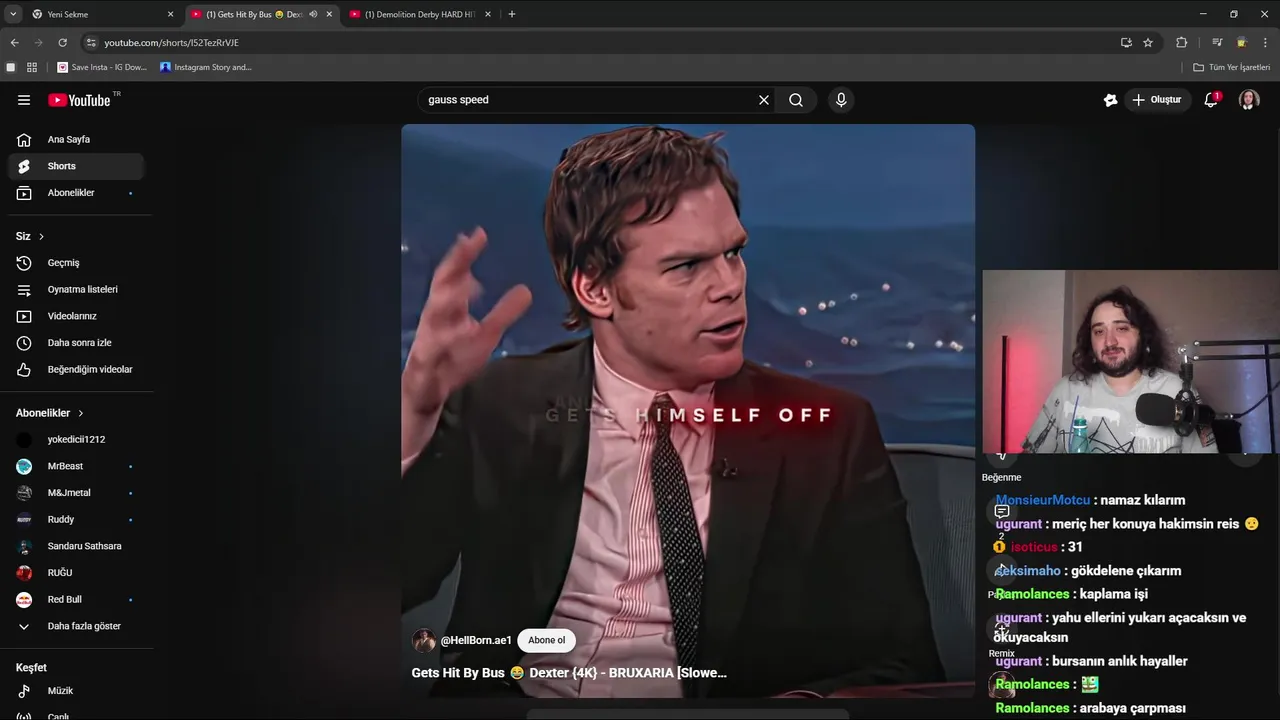Expand the Abonelikler heading chevron
The height and width of the screenshot is (720, 1280).
(x=81, y=413)
